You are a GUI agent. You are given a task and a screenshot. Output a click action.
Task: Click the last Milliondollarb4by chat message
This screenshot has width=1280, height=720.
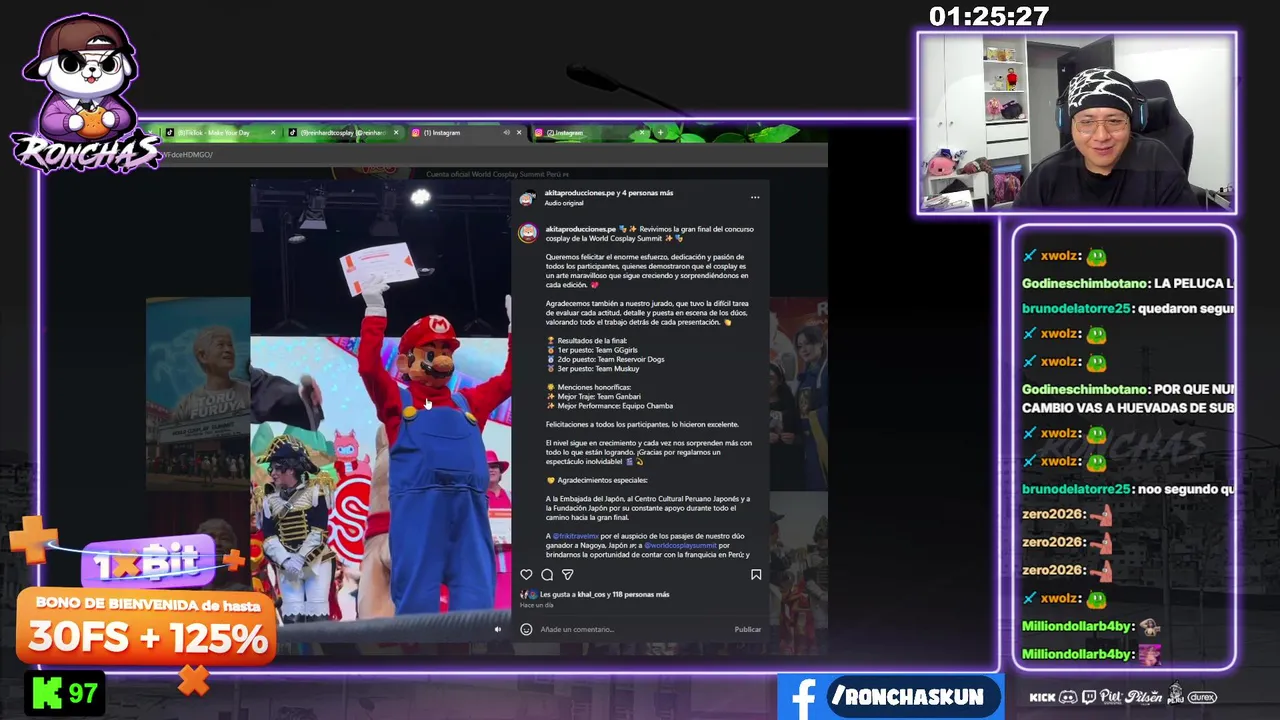(1092, 654)
